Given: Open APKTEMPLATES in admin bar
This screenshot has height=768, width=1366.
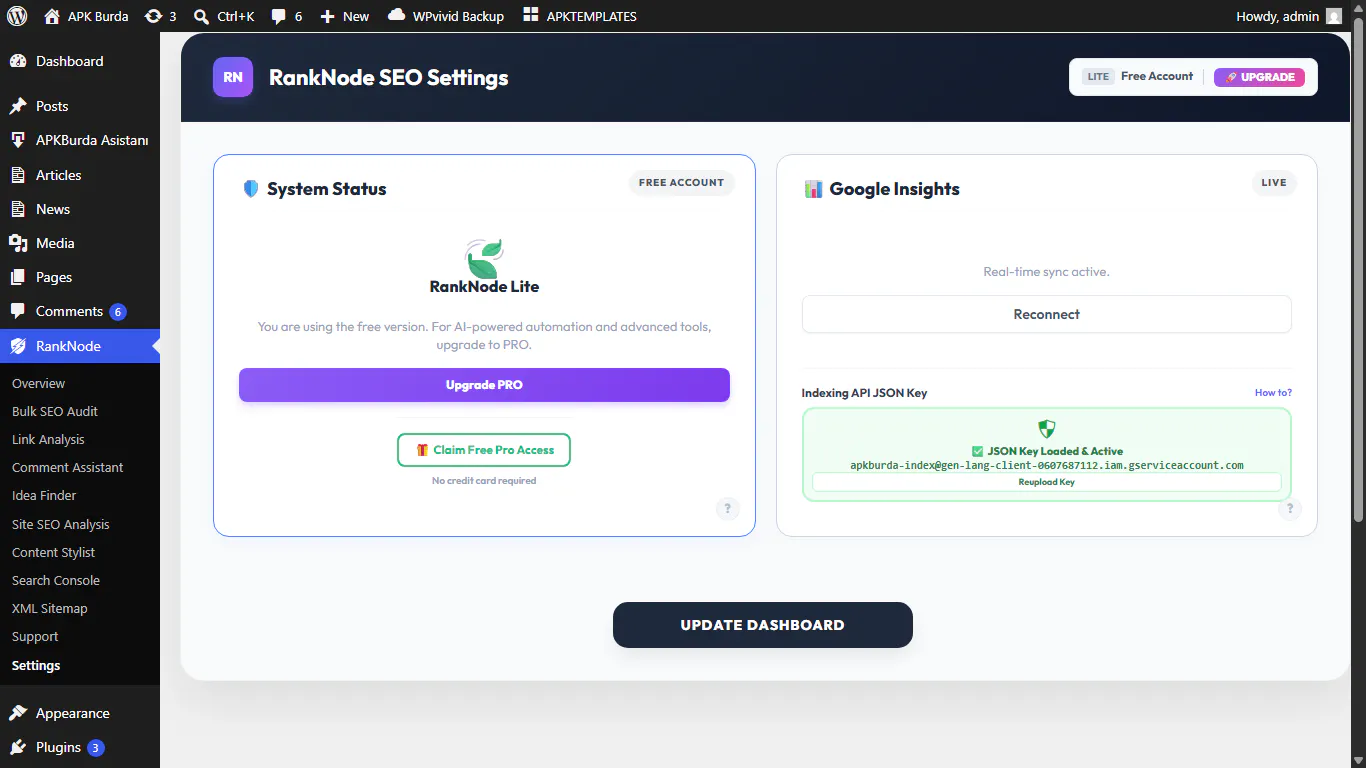Looking at the screenshot, I should (579, 16).
